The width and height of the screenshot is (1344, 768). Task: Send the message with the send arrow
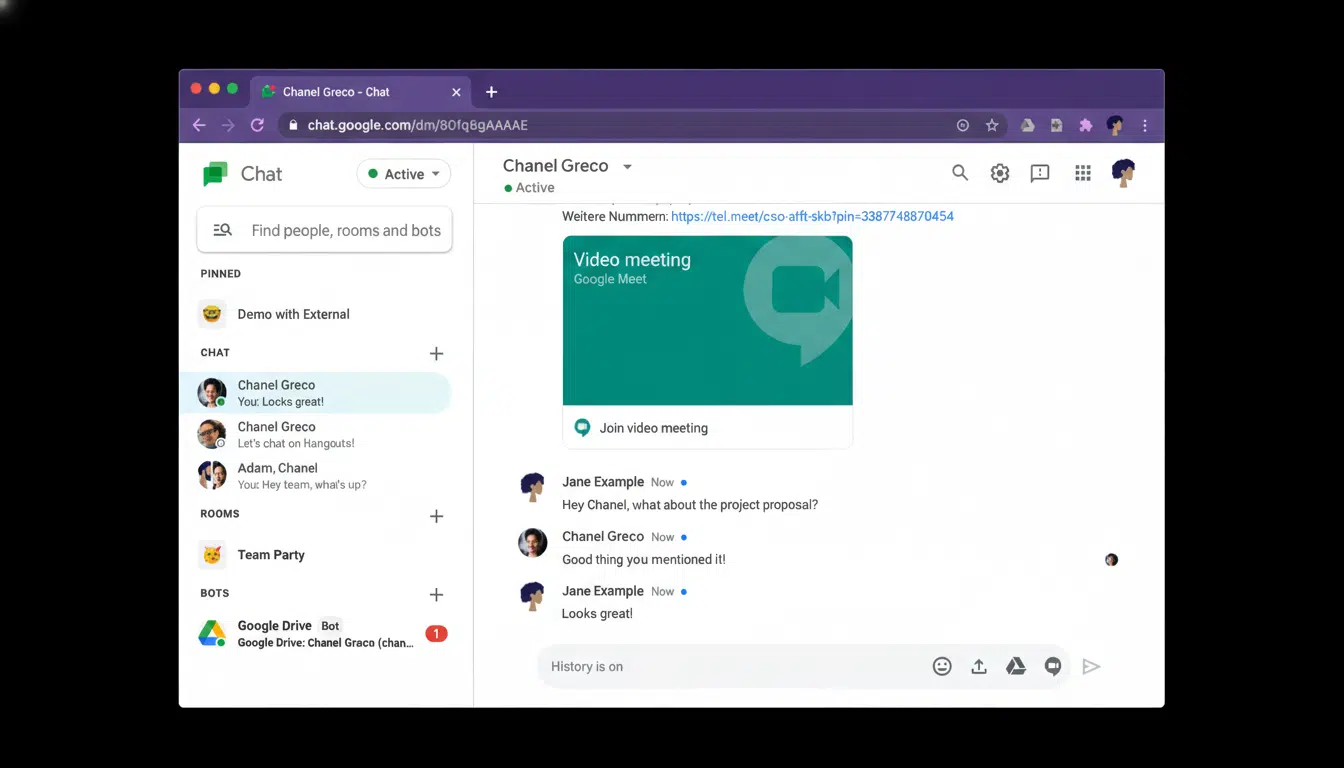point(1091,666)
